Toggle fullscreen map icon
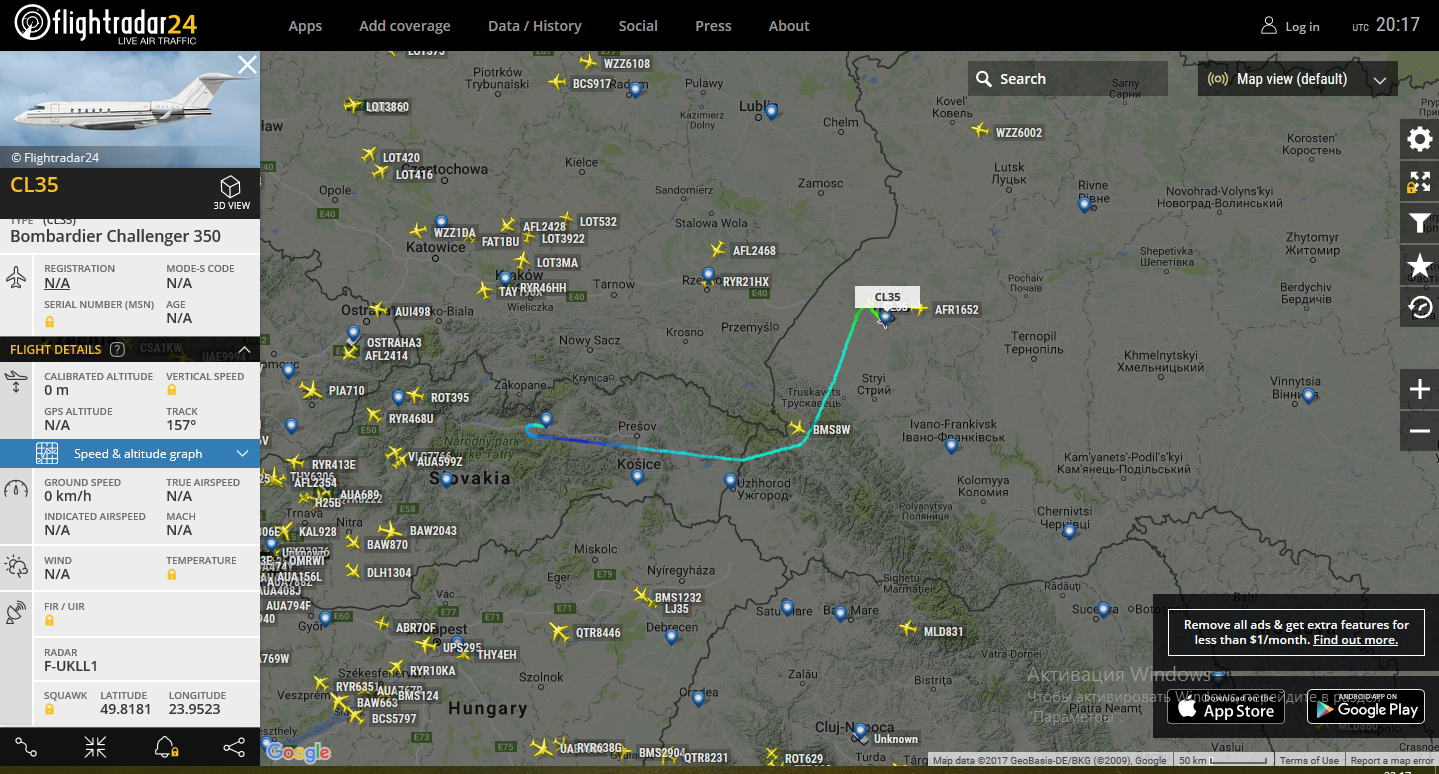Image resolution: width=1439 pixels, height=774 pixels. 1419,181
